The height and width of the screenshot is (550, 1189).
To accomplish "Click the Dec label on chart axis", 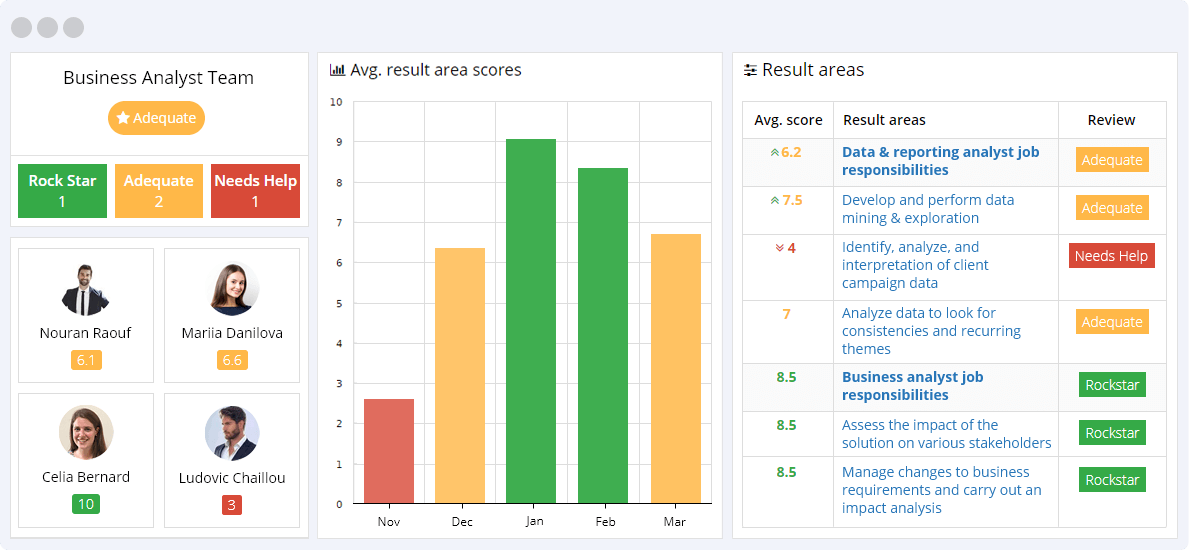I will (460, 522).
